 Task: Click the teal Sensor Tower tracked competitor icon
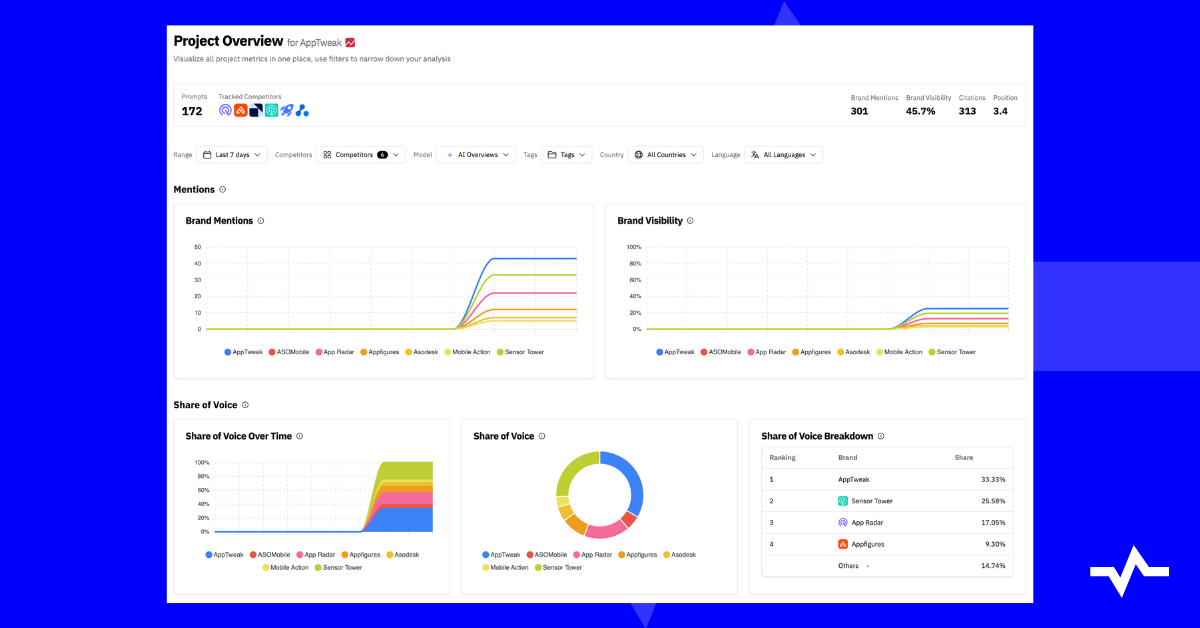point(271,110)
